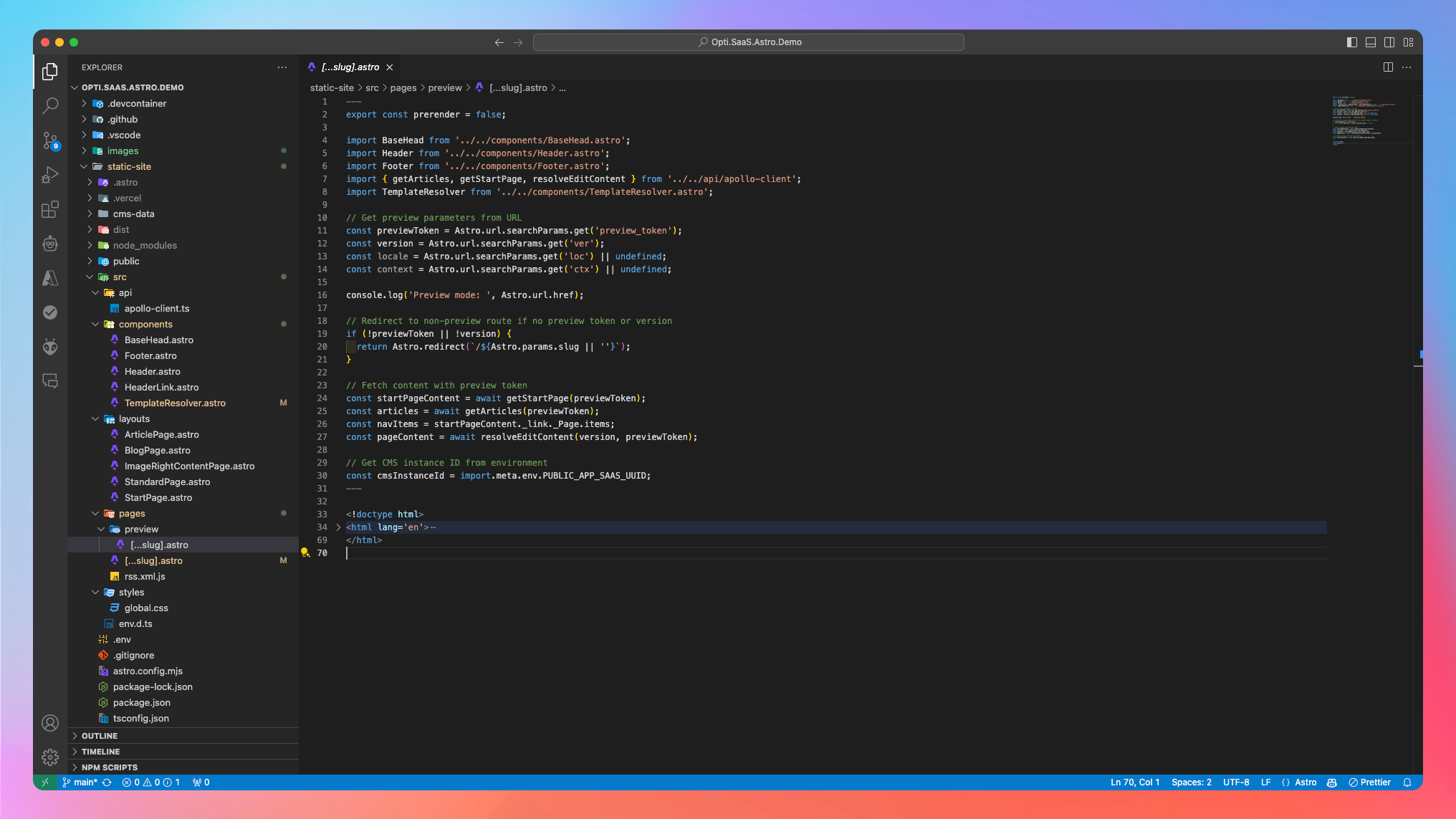Open TemplateResolver.astro in explorer

click(175, 403)
